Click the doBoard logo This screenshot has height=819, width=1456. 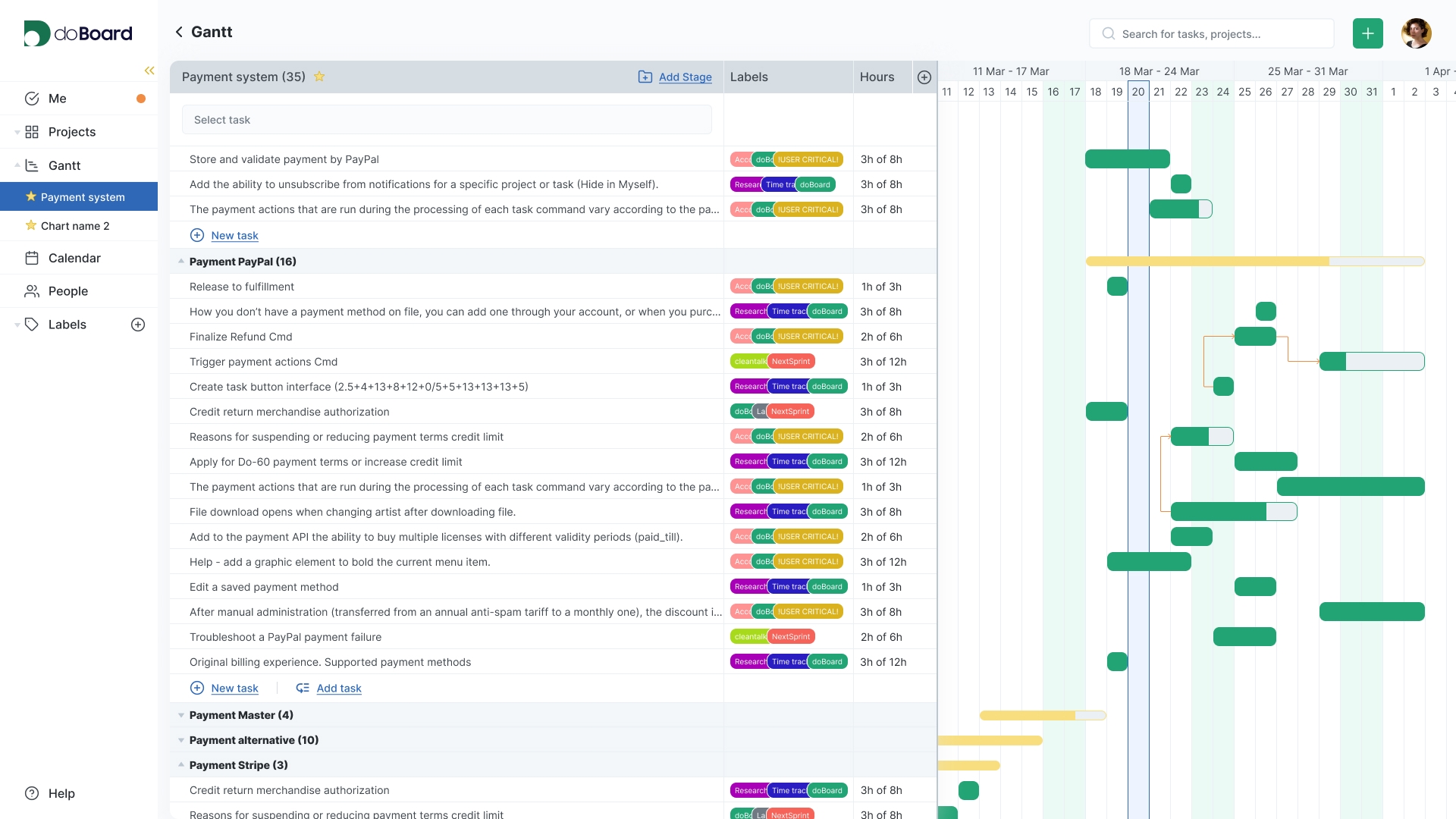coord(77,33)
